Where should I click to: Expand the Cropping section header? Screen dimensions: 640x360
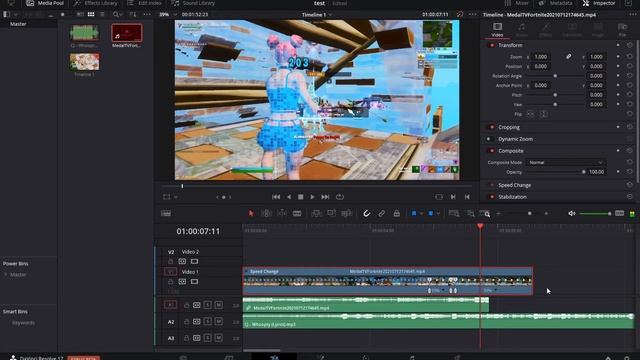(x=509, y=127)
